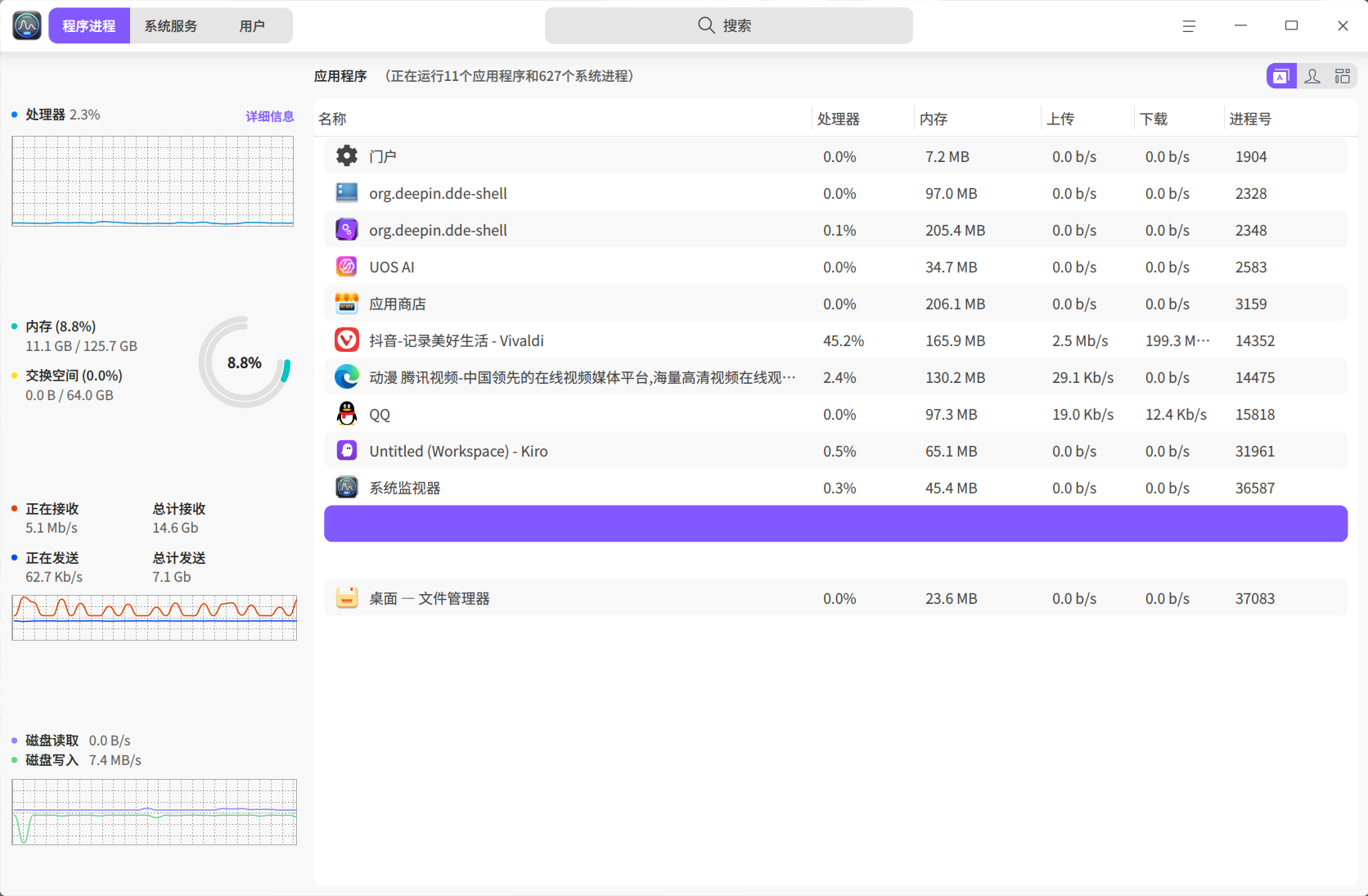Switch to the 用户 tab
This screenshot has width=1368, height=896.
point(252,26)
